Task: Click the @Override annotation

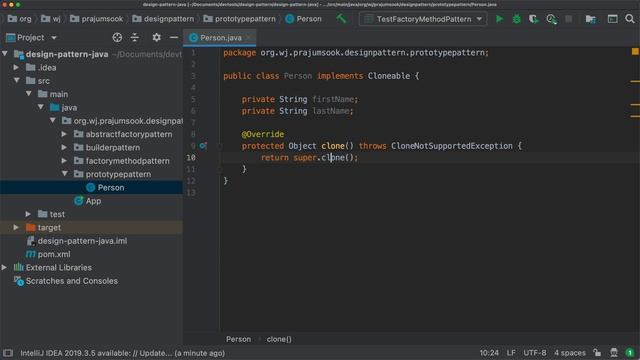Action: tap(262, 134)
